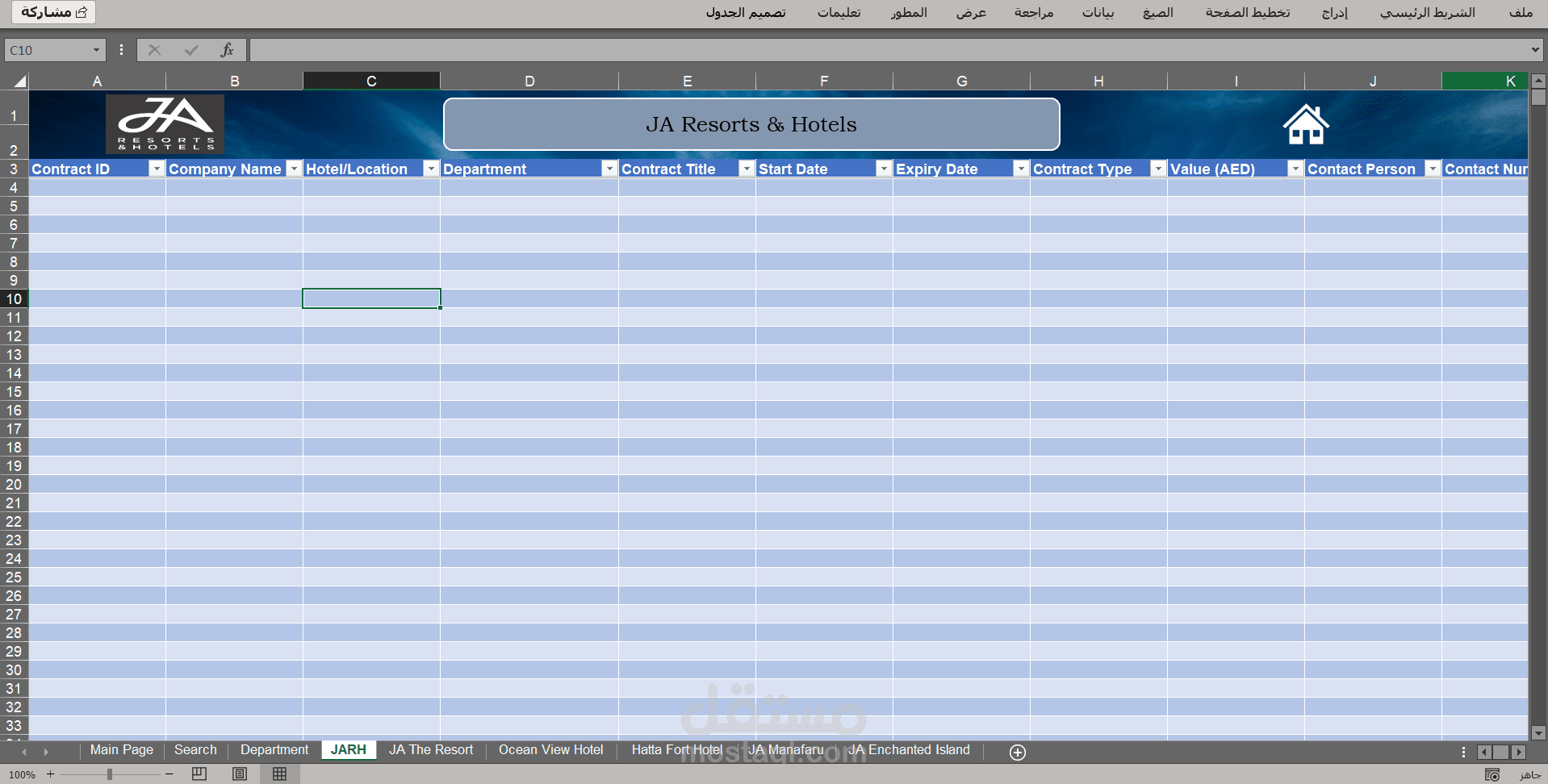Open the Data (بيانات) ribbon tab
This screenshot has width=1548, height=784.
pyautogui.click(x=1098, y=12)
